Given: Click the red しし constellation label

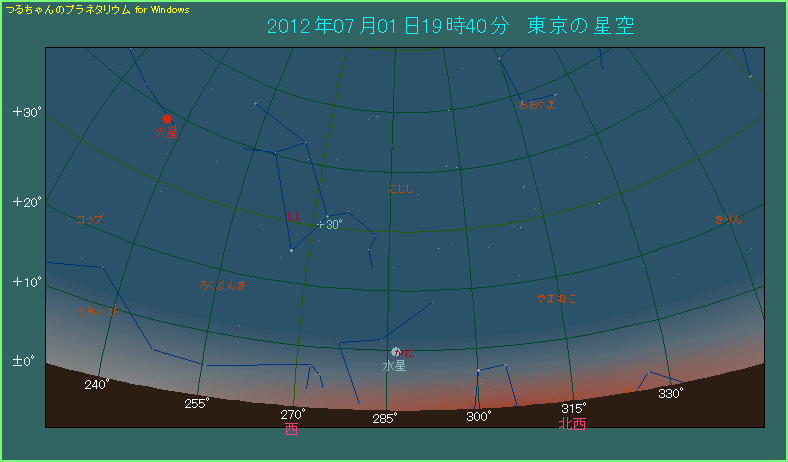Looking at the screenshot, I should (x=293, y=216).
